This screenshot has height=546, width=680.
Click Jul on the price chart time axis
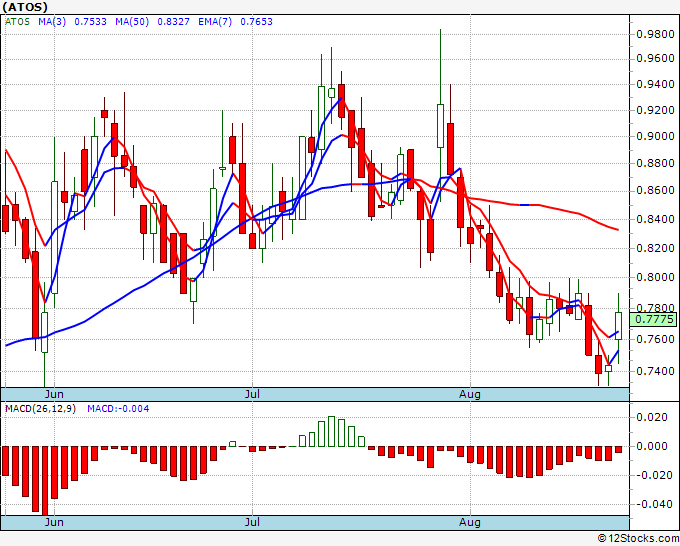click(252, 394)
